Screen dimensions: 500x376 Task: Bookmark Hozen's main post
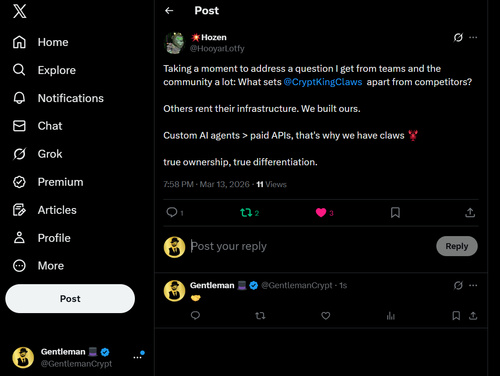point(395,213)
